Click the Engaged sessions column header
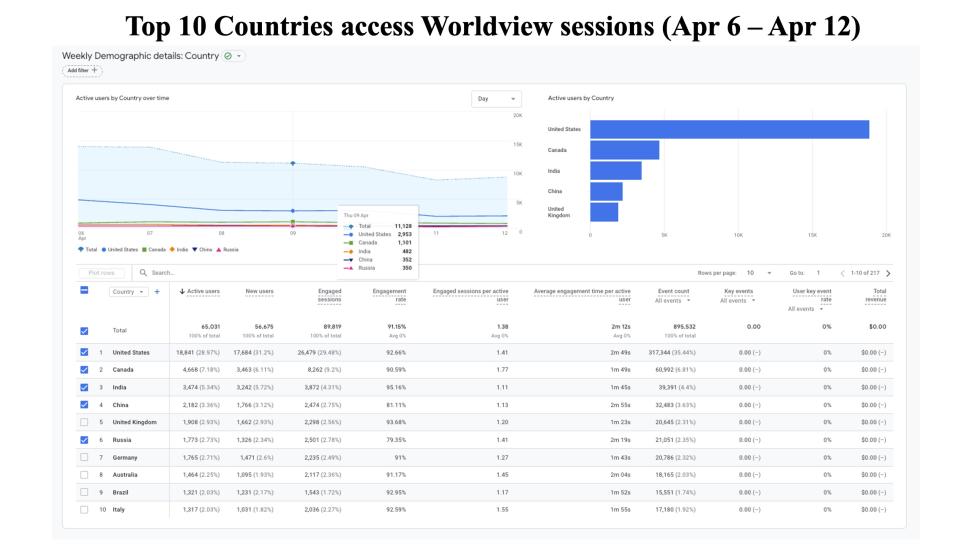Screen dimensions: 972x547 (x=329, y=295)
